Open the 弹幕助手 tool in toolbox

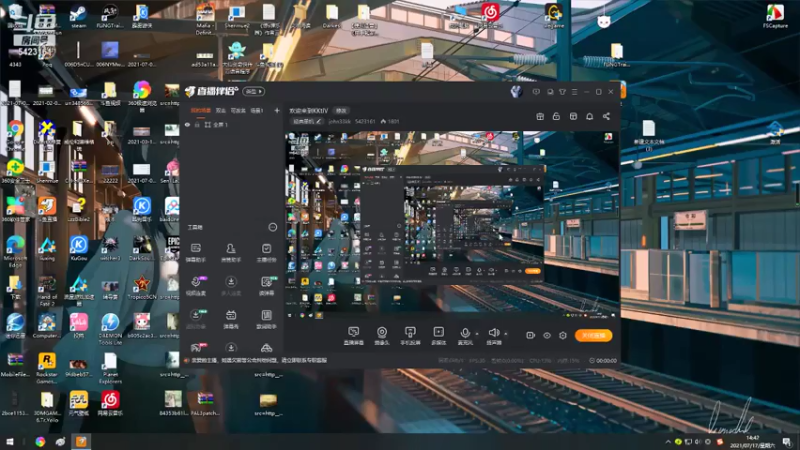(x=195, y=252)
